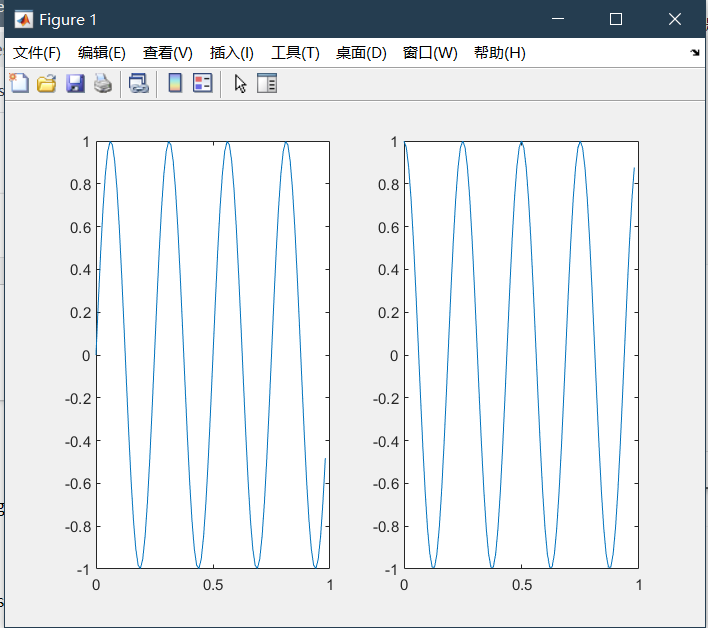Screen dimensions: 708x628
Task: Open the 桌面(D) menu
Action: pos(361,53)
